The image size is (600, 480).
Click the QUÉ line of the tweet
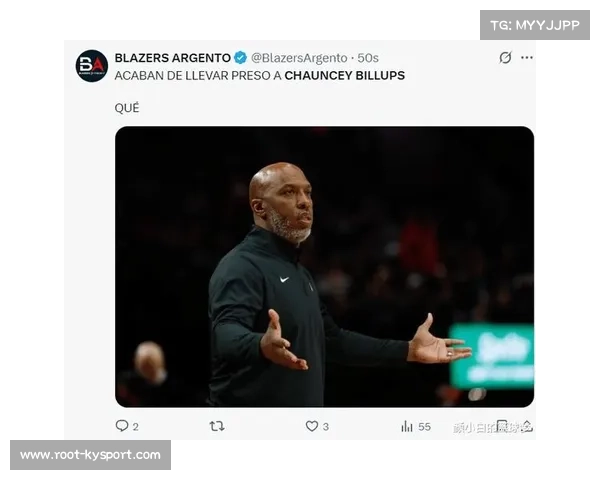click(127, 108)
